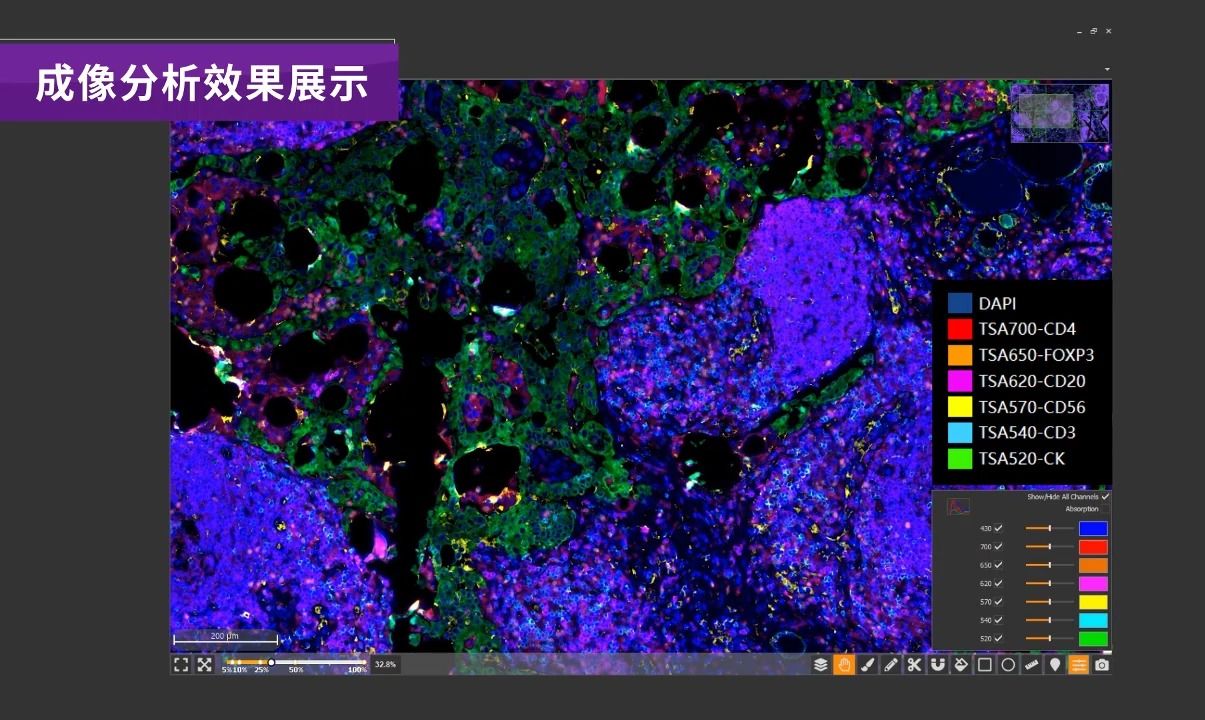This screenshot has height=720, width=1205.
Task: Select the brush tool
Action: point(867,664)
